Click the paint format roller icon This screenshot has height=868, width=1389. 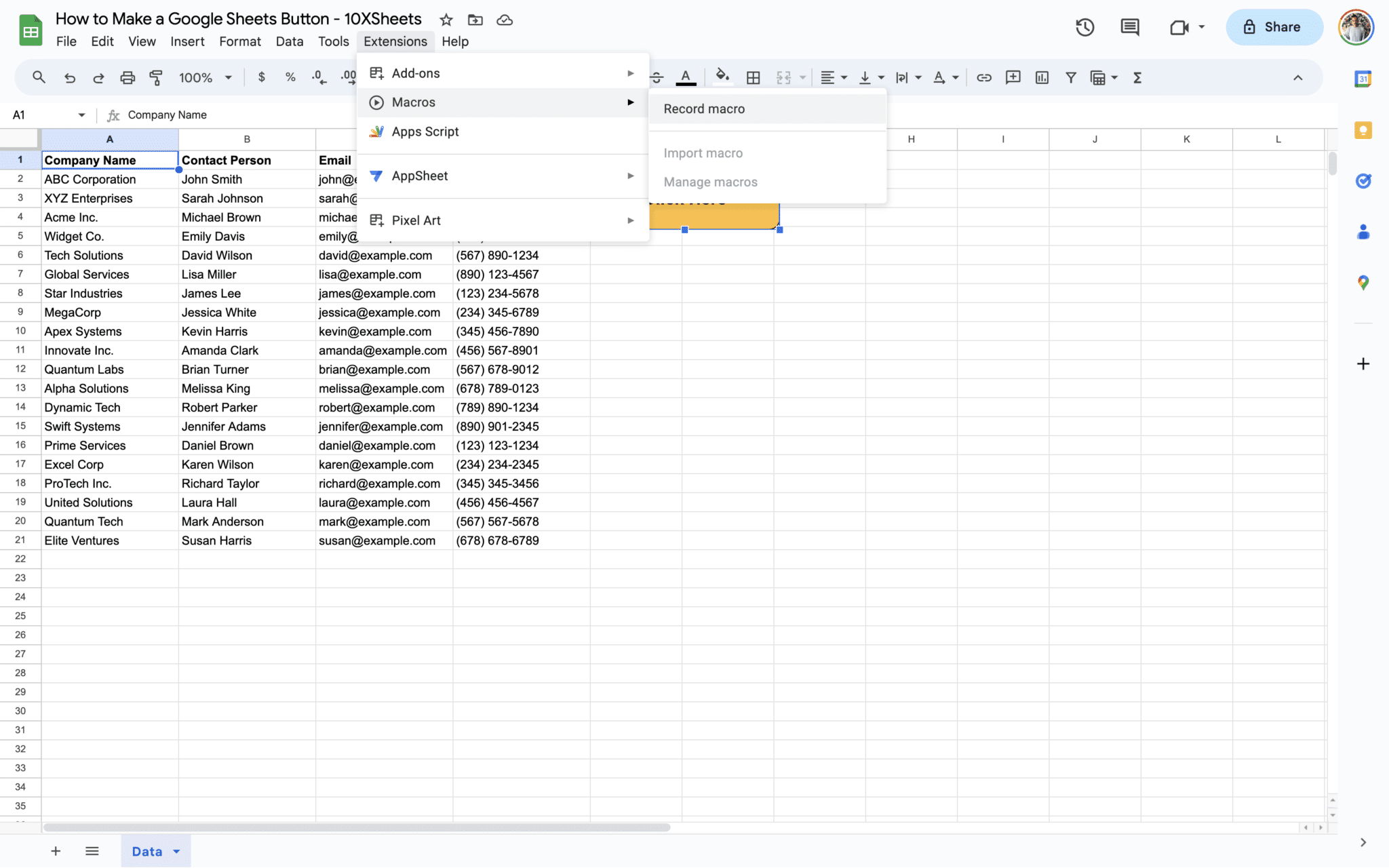tap(156, 77)
